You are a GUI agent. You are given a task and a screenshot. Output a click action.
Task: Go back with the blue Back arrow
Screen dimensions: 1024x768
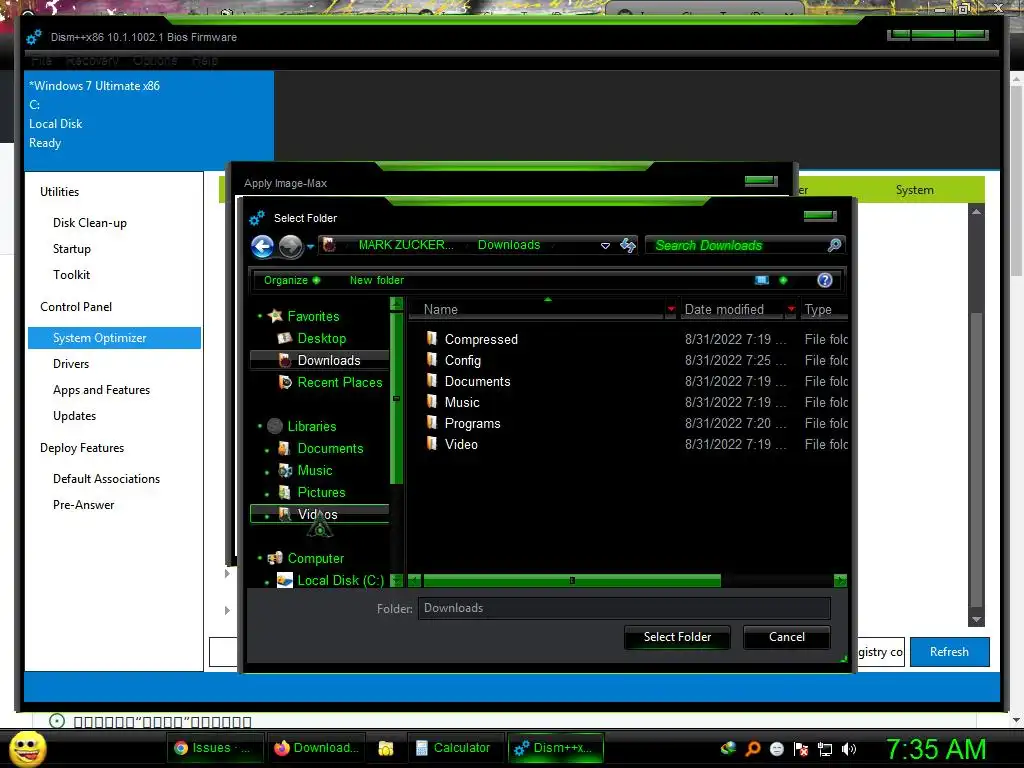tap(263, 246)
